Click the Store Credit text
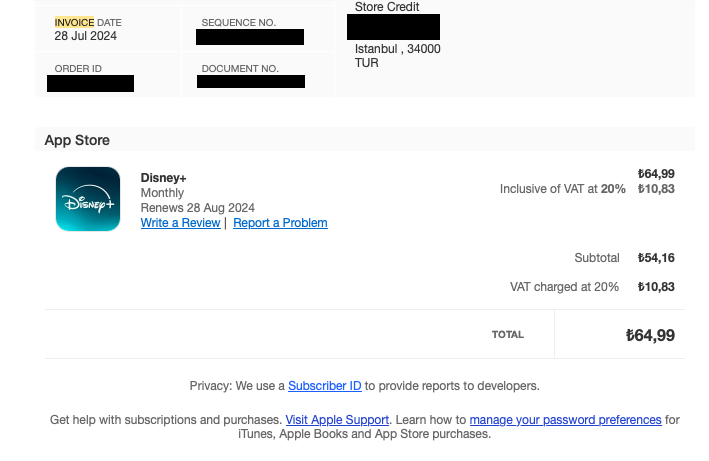This screenshot has height=461, width=709. coord(387,7)
